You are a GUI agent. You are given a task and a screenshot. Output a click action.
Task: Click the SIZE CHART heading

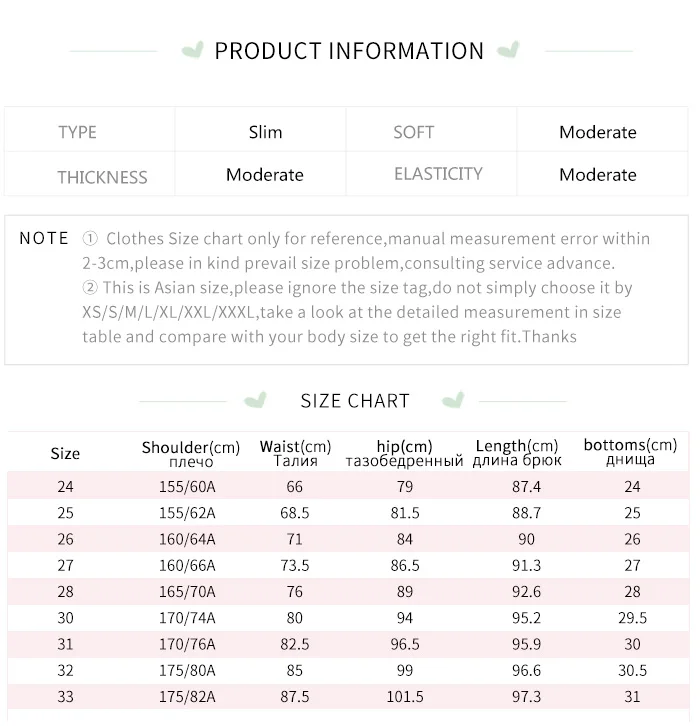[x=355, y=401]
